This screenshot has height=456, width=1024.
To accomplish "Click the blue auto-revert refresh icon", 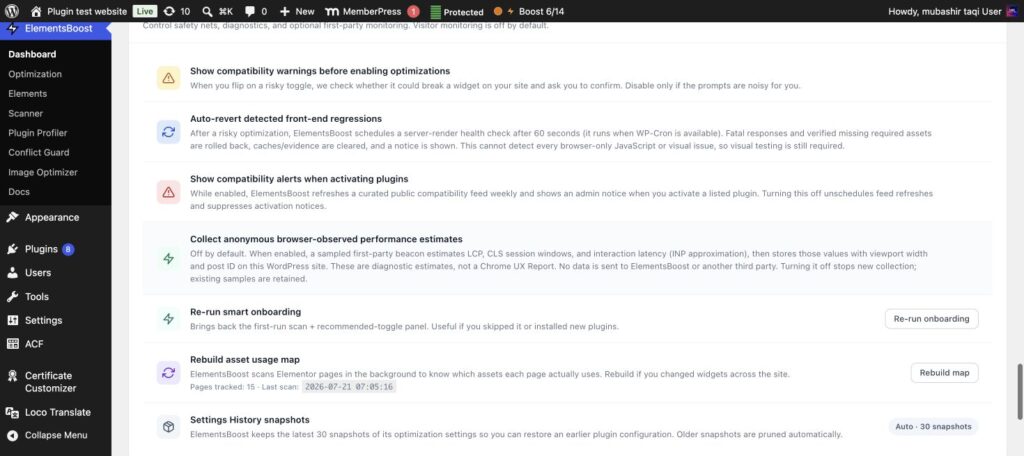I will click(x=168, y=132).
